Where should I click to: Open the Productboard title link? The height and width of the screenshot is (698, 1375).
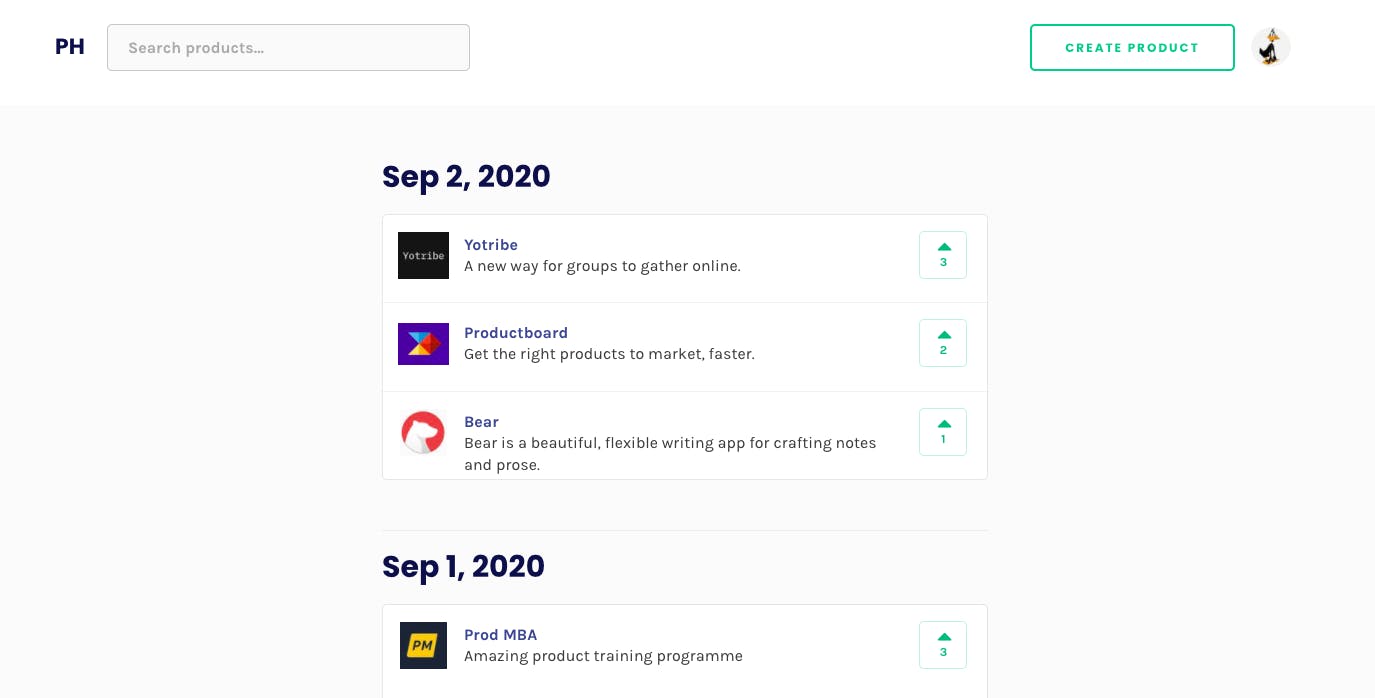tap(516, 333)
